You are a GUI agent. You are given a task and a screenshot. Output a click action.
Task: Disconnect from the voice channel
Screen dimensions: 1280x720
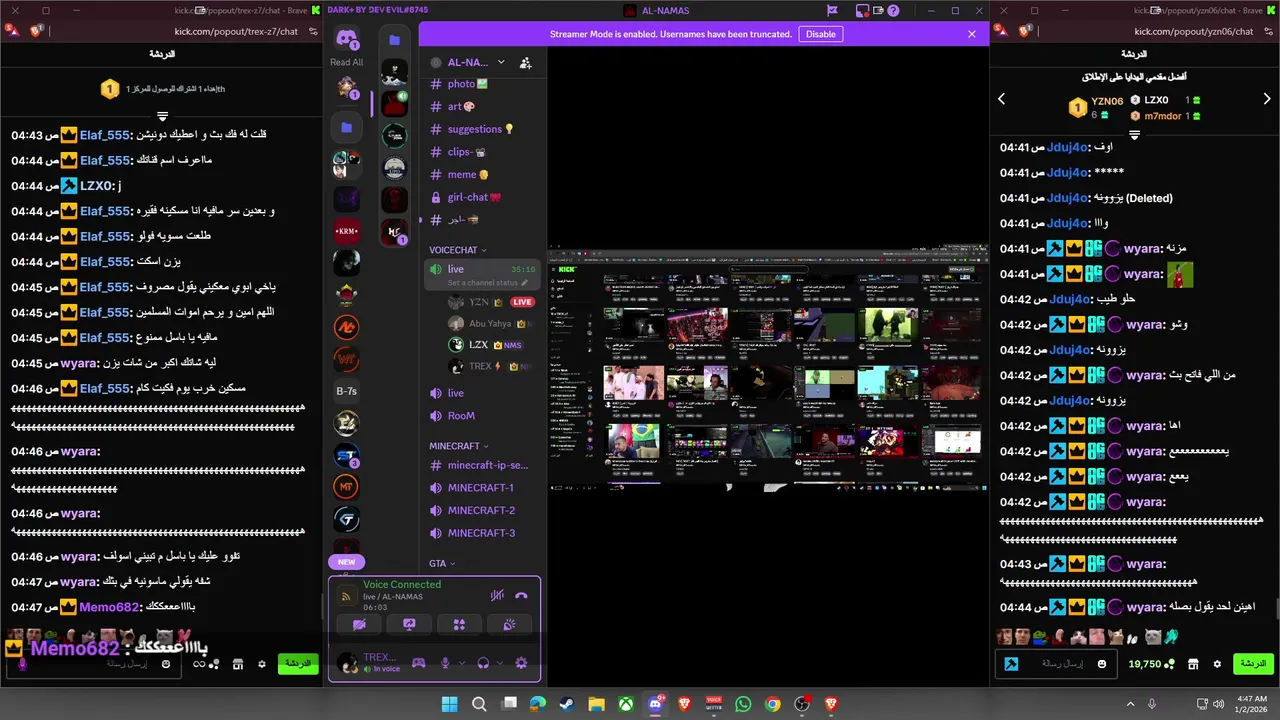point(521,595)
